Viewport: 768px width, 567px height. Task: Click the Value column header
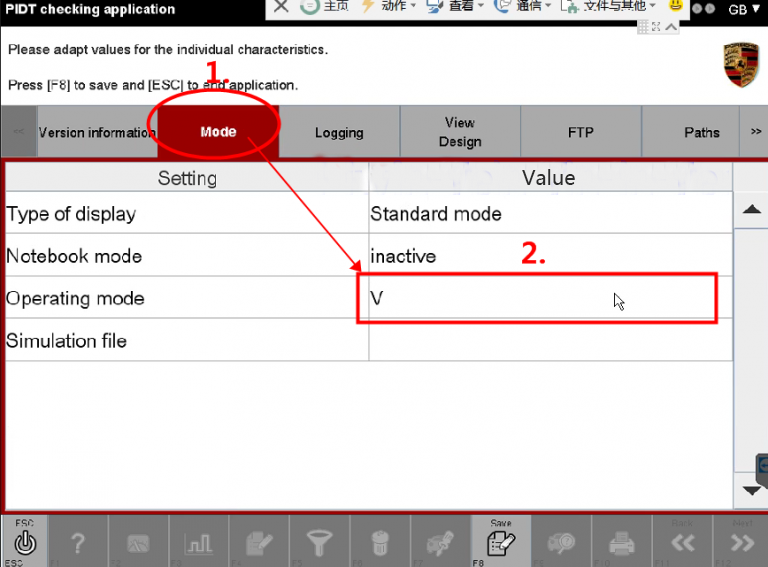point(549,178)
